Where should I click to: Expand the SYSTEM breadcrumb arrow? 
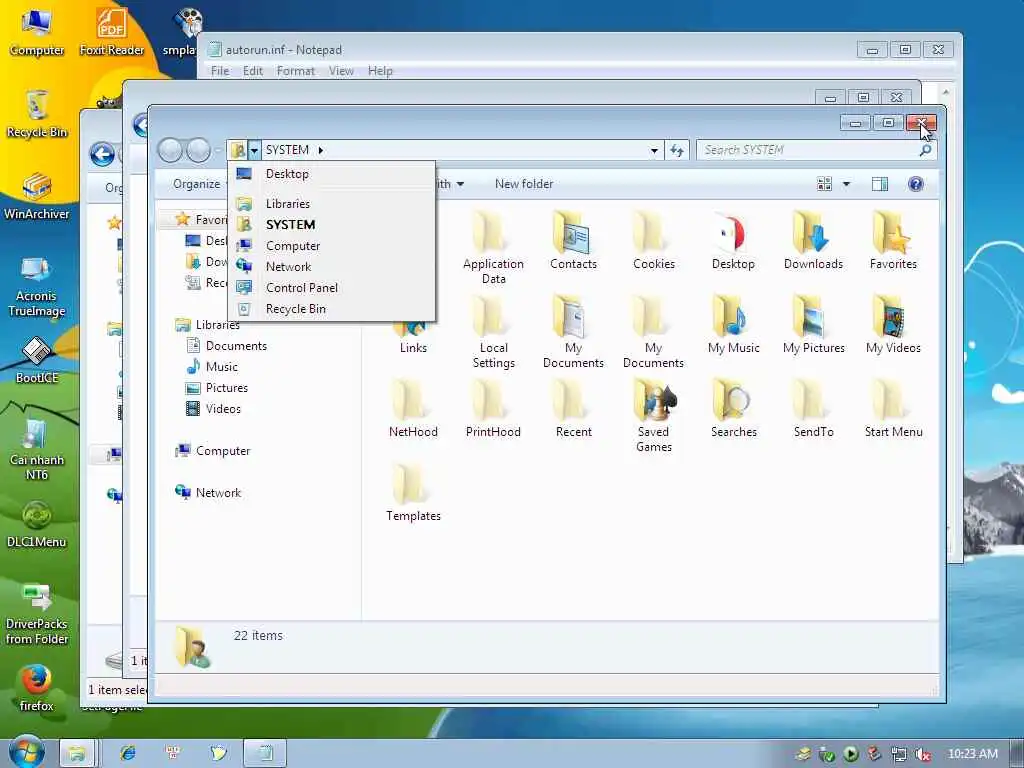click(321, 150)
